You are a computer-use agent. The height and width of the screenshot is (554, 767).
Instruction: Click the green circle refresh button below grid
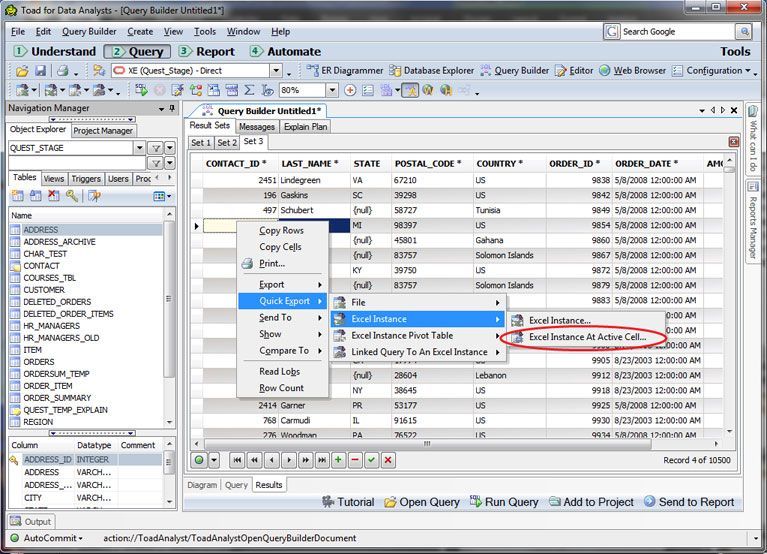[x=199, y=460]
